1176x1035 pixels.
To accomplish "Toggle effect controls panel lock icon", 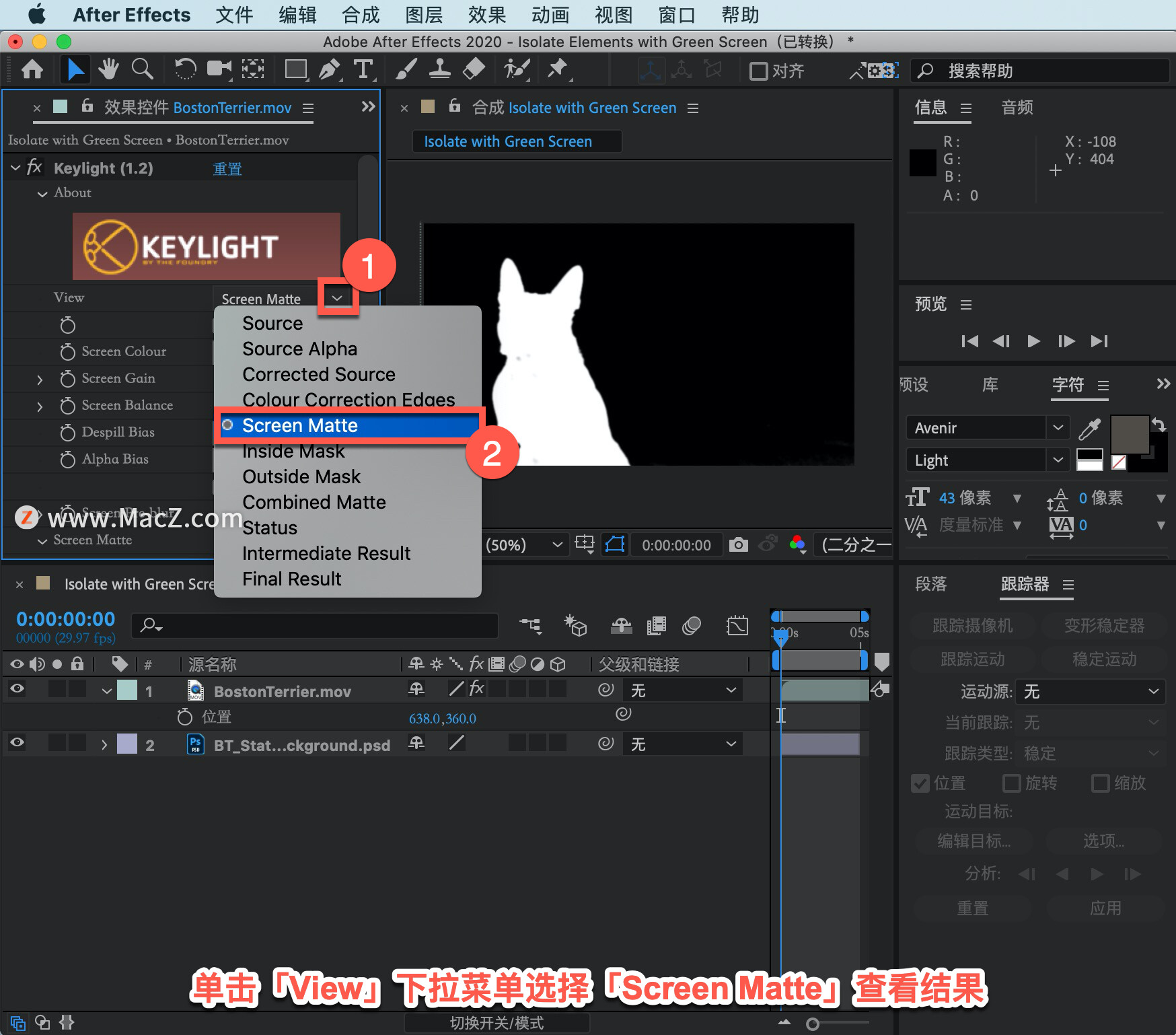I will pyautogui.click(x=87, y=106).
